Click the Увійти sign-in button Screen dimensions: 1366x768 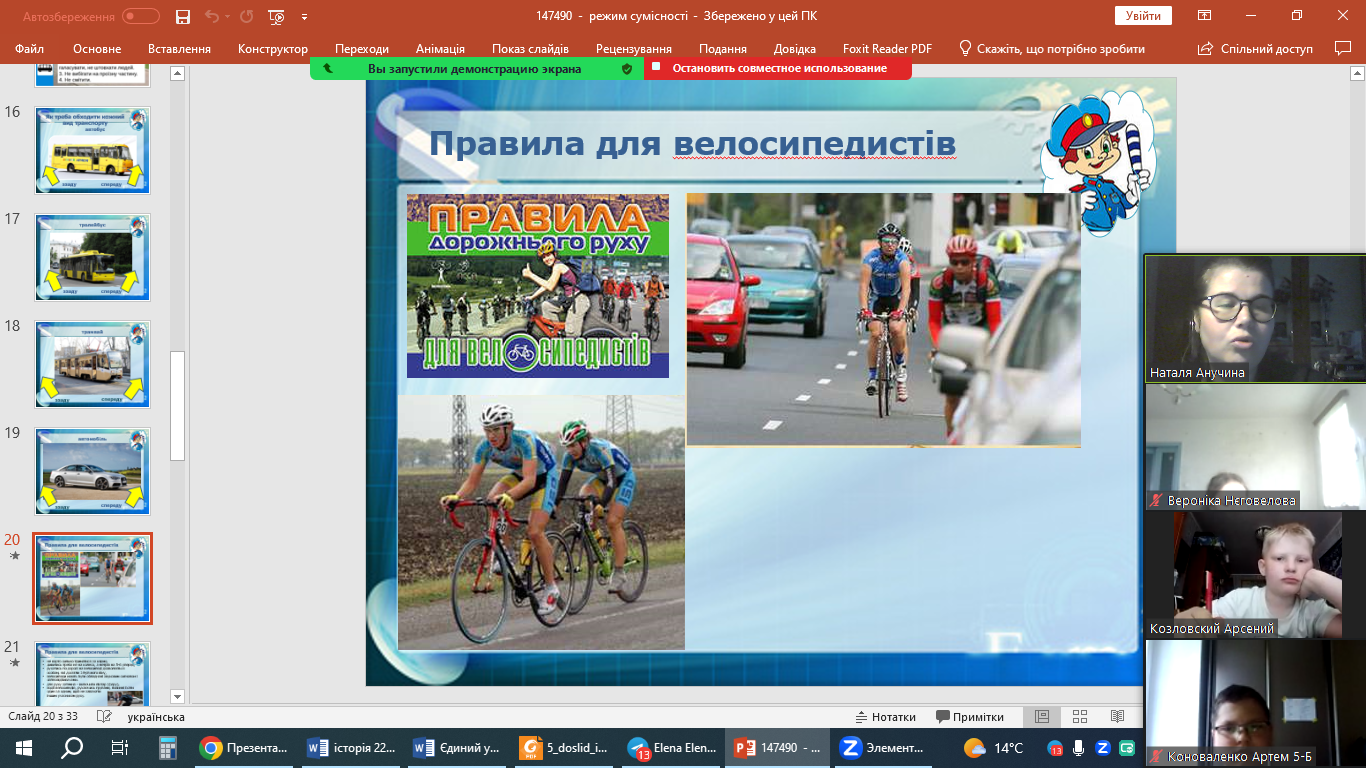pos(1143,16)
